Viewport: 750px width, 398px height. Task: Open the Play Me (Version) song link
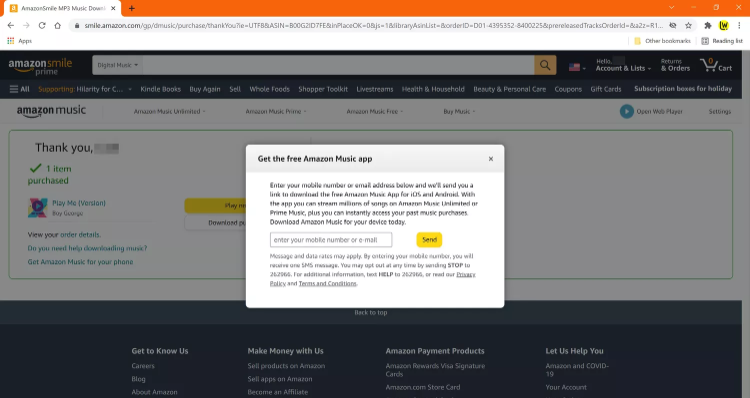click(79, 203)
